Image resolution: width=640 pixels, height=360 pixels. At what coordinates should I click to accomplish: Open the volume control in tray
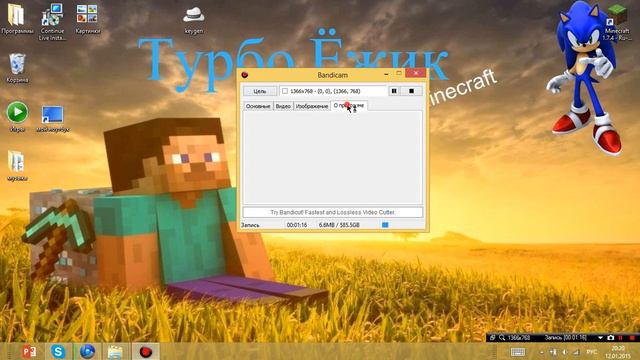click(x=564, y=352)
